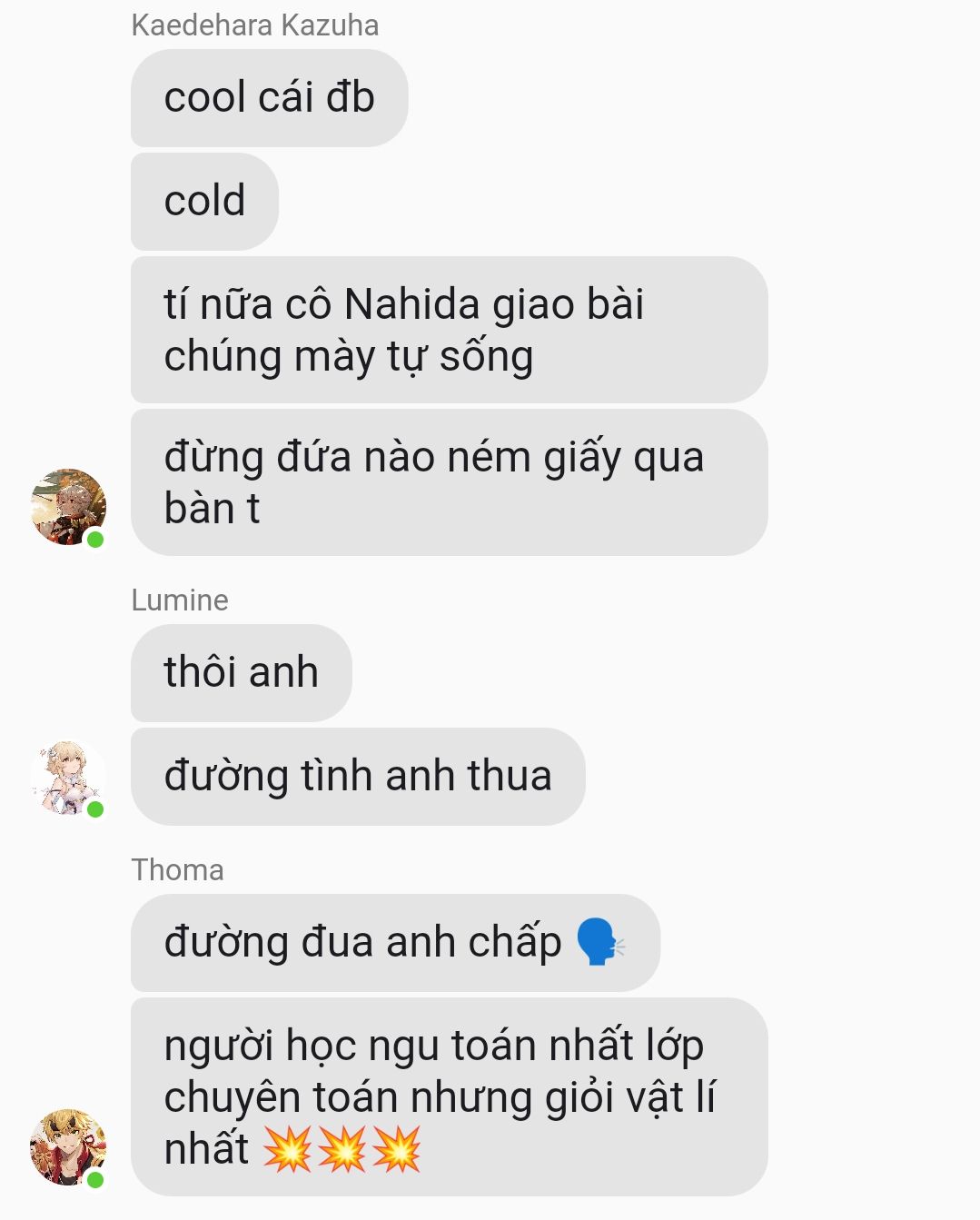980x1220 pixels.
Task: Click the explosion emojis in Thoma's message
Action: pyautogui.click(x=342, y=1148)
